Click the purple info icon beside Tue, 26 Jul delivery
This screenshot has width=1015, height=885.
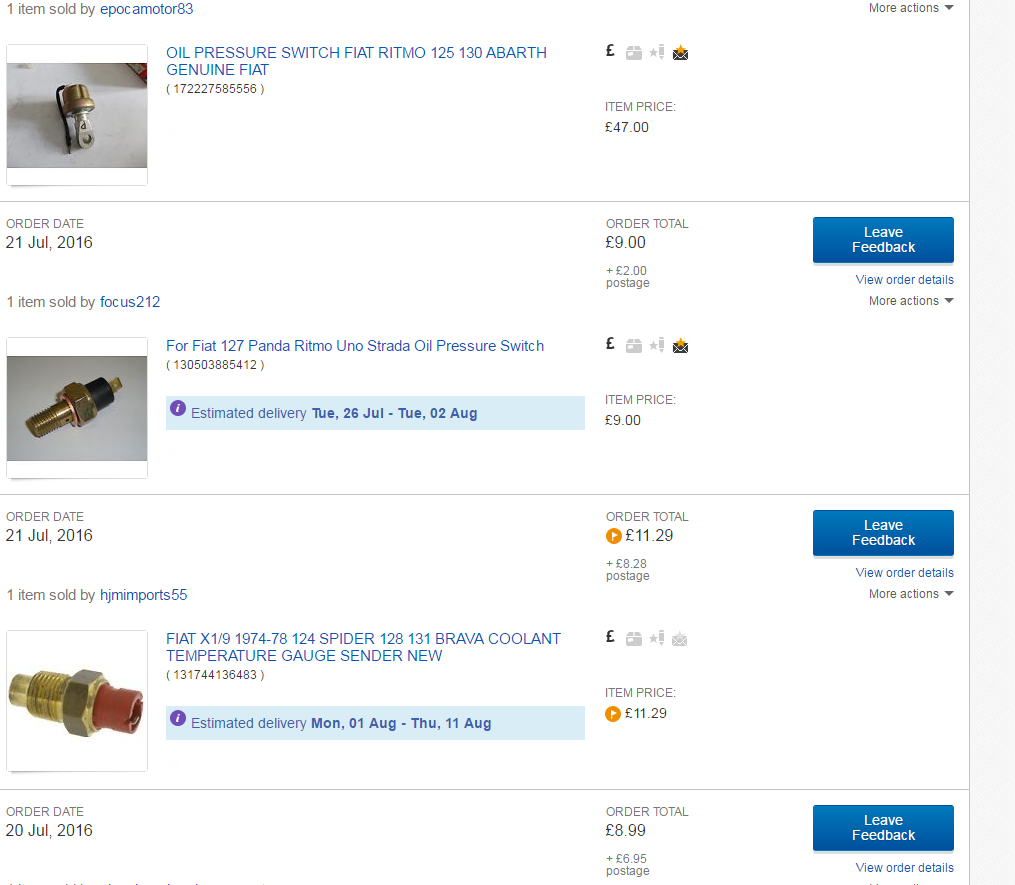[178, 409]
